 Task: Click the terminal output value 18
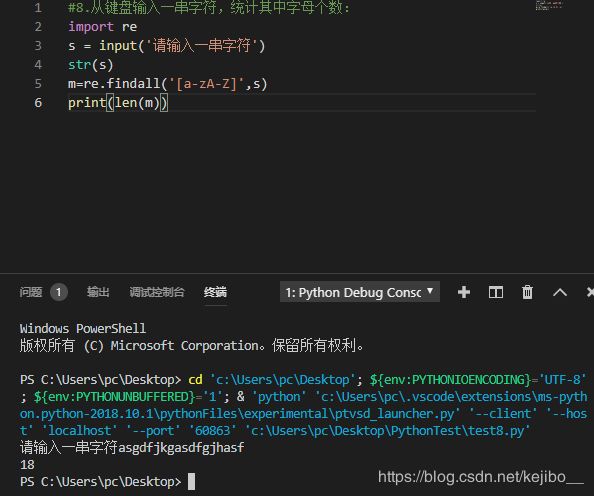coord(27,465)
